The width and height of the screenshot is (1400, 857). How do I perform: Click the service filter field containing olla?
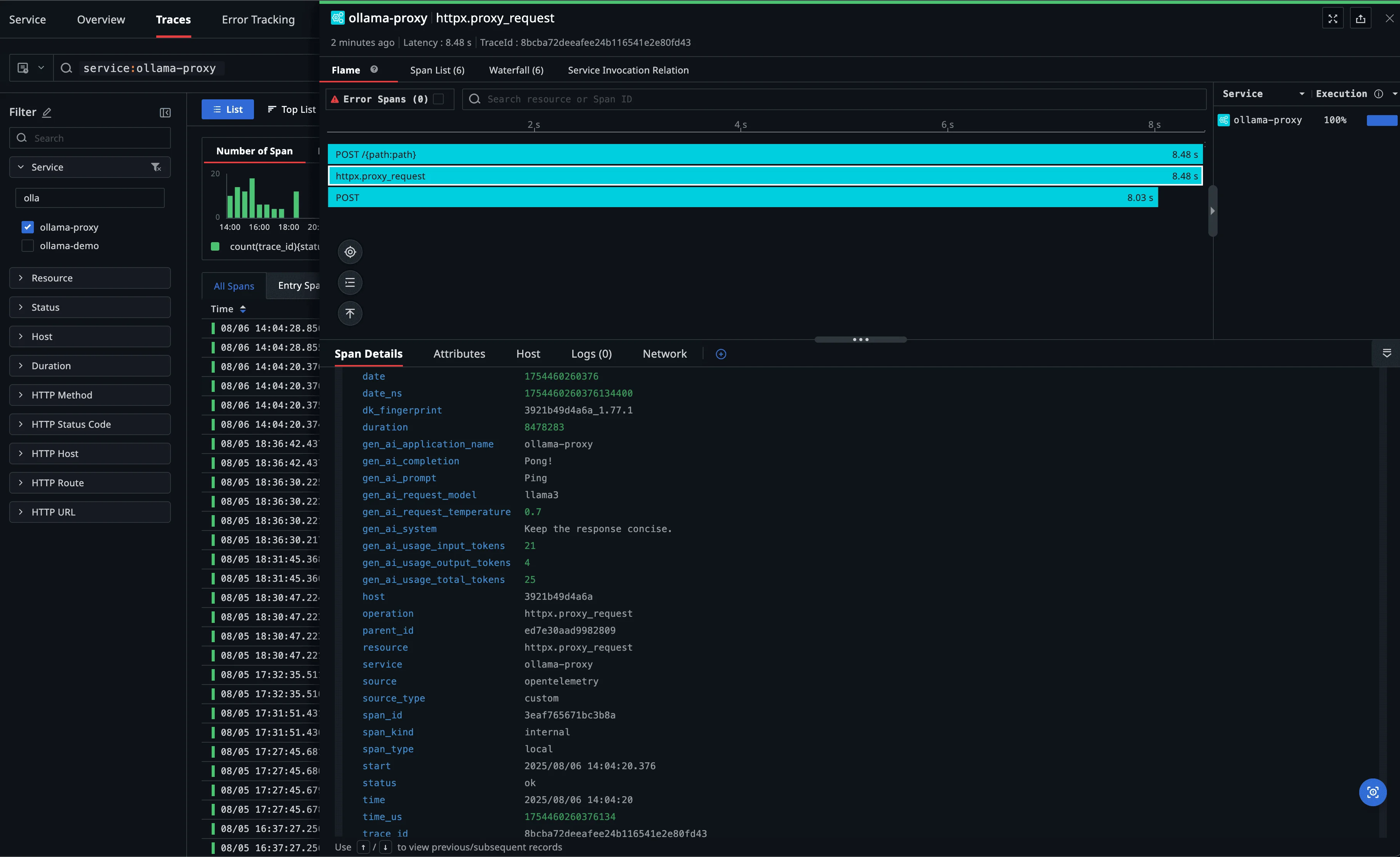[x=90, y=198]
